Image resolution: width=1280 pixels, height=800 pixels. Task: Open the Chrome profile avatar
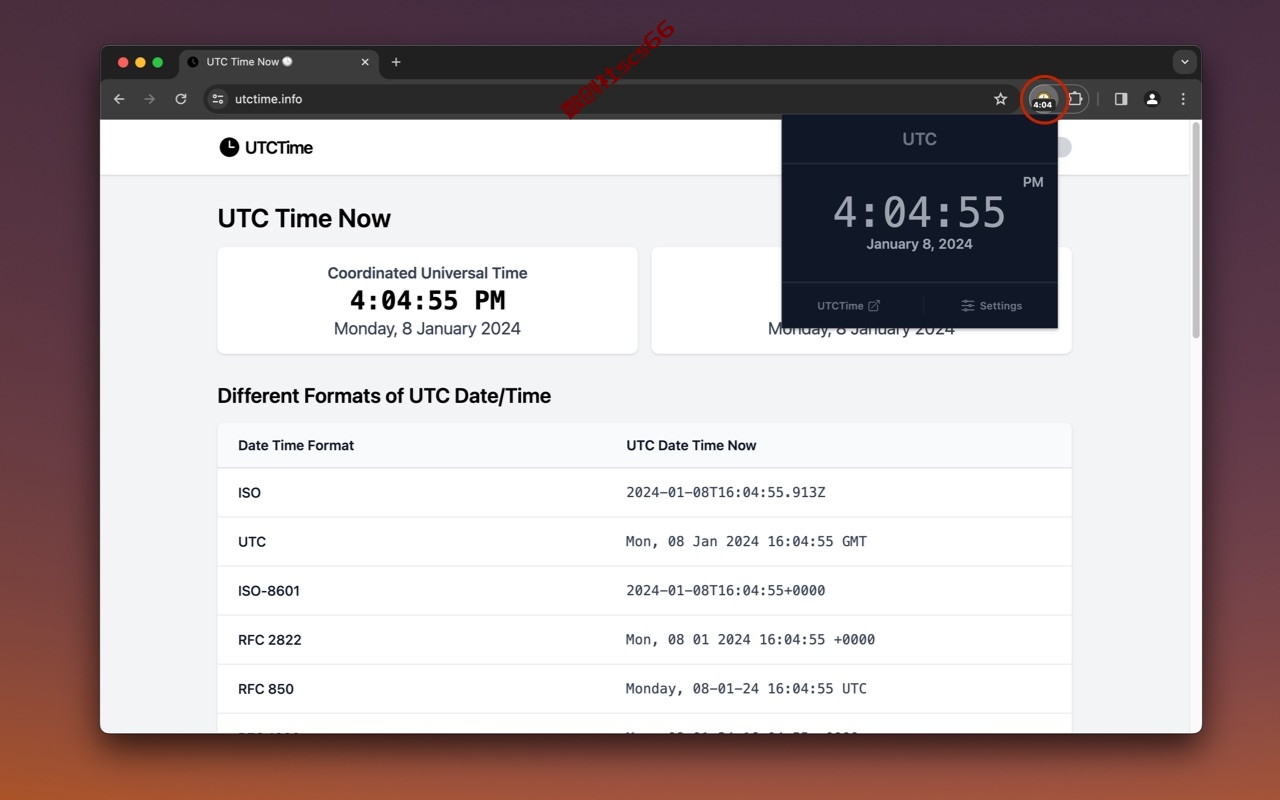click(x=1152, y=99)
